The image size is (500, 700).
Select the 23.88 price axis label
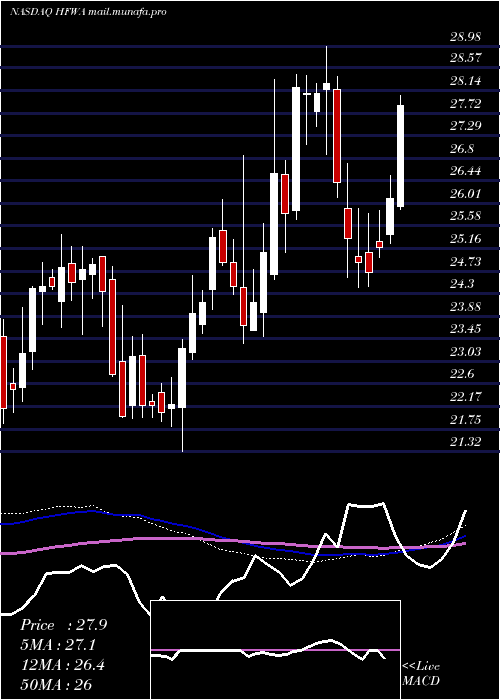click(x=466, y=307)
